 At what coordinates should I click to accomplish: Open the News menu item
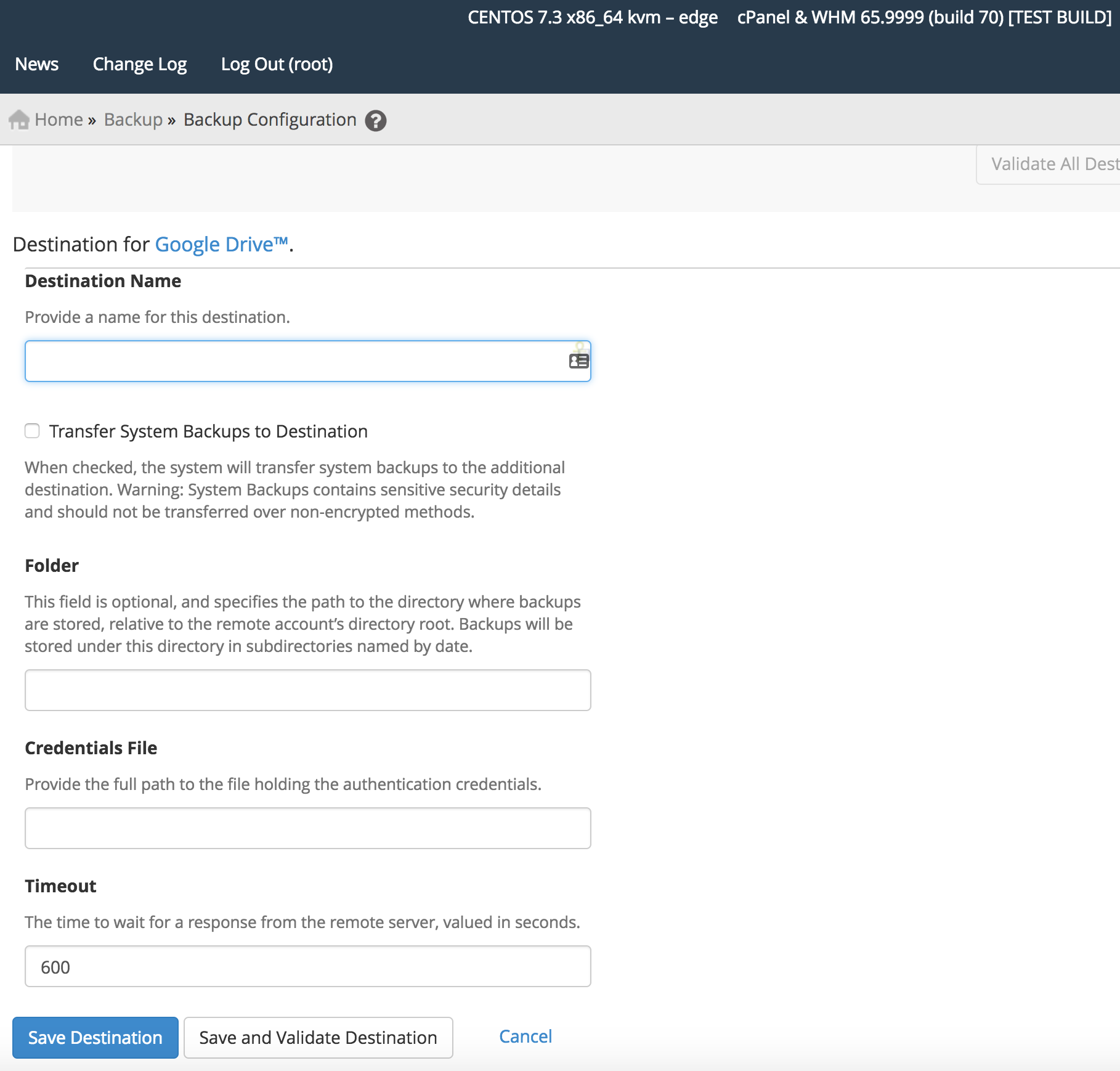point(37,64)
